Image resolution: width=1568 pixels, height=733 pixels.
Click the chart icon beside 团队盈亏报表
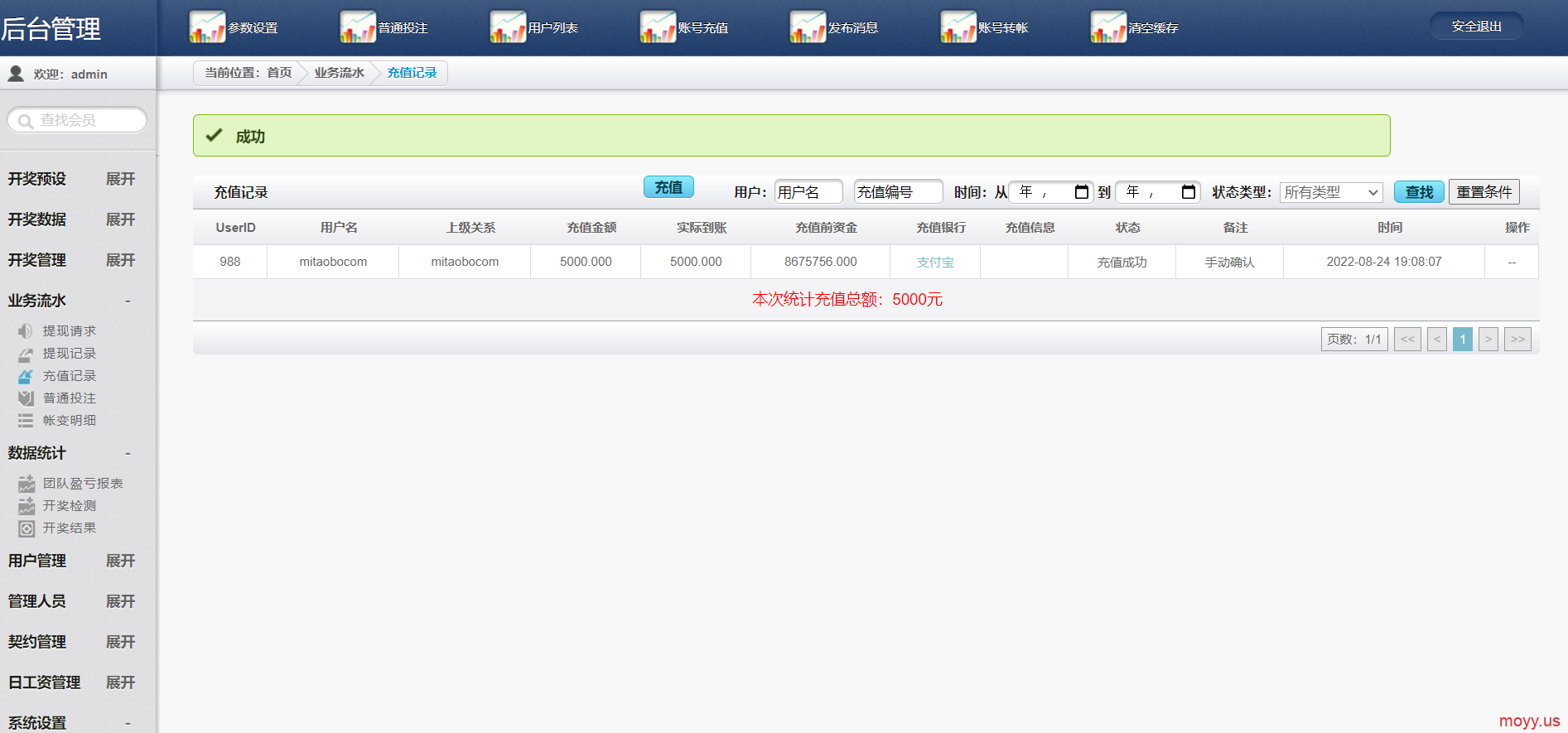pos(27,484)
